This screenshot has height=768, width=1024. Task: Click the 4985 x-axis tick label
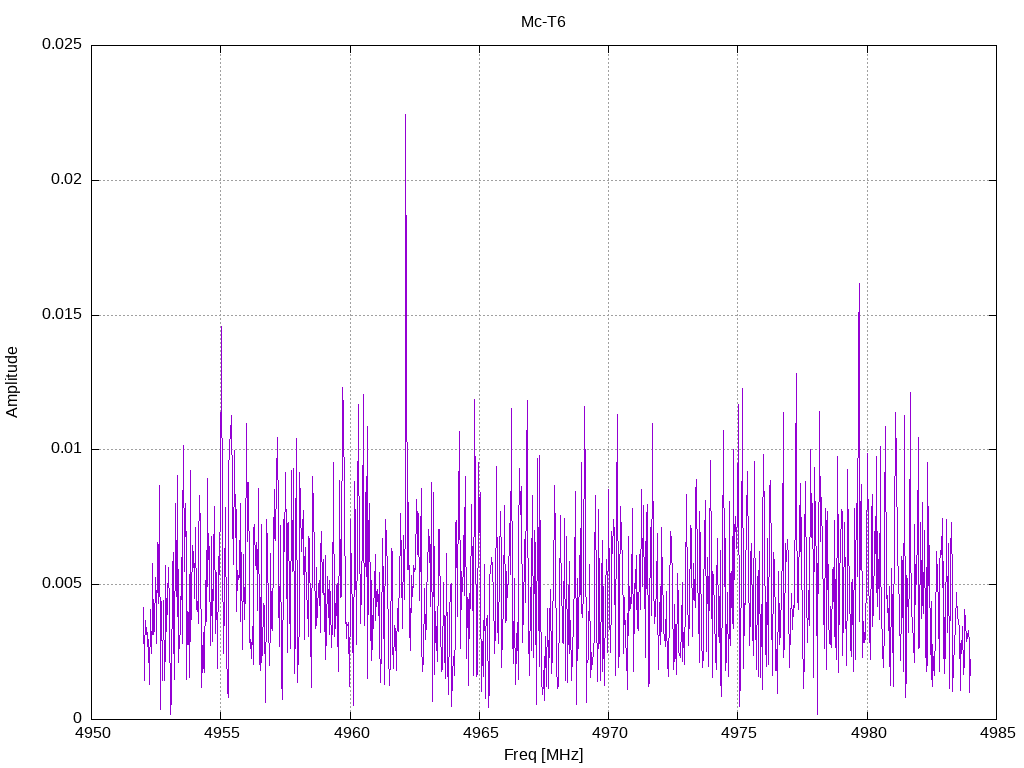[x=997, y=733]
